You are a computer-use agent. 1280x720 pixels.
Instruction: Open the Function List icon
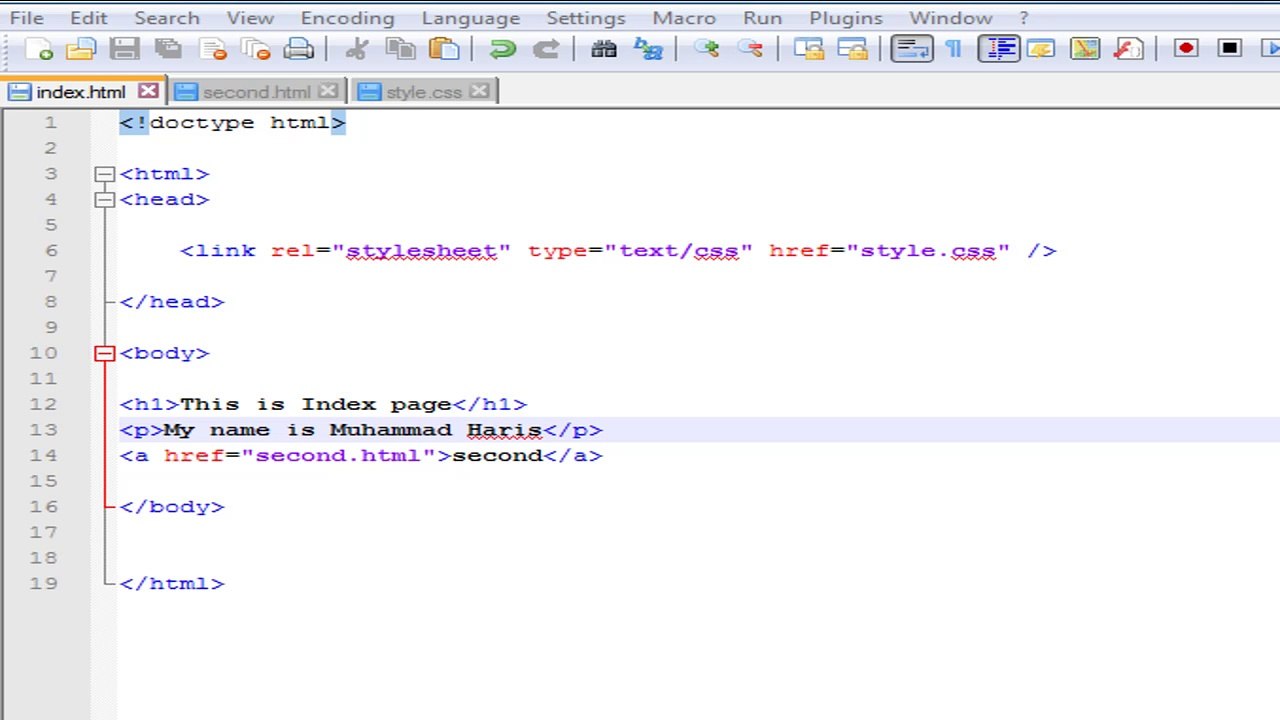point(1129,49)
